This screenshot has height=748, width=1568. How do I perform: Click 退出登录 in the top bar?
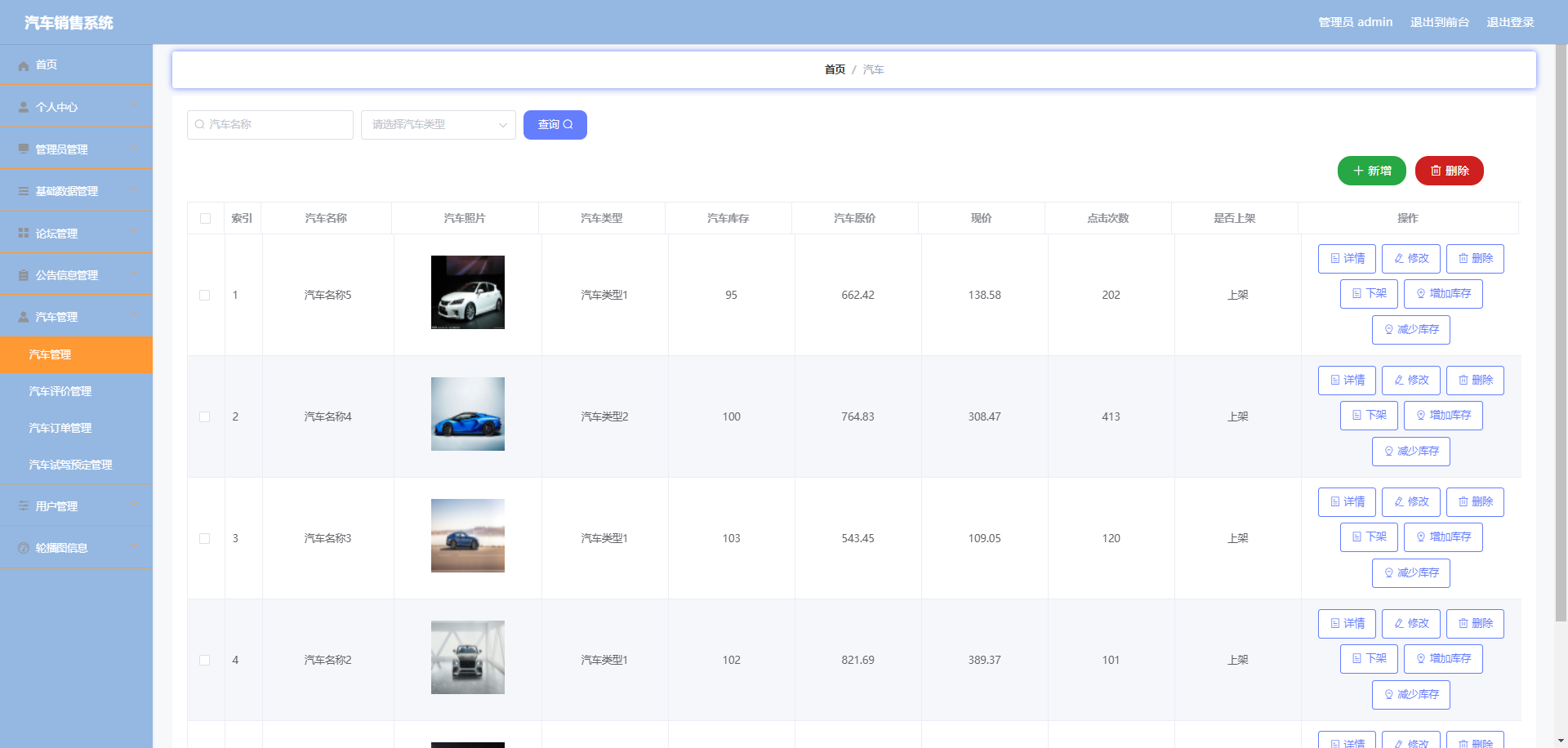[x=1510, y=22]
